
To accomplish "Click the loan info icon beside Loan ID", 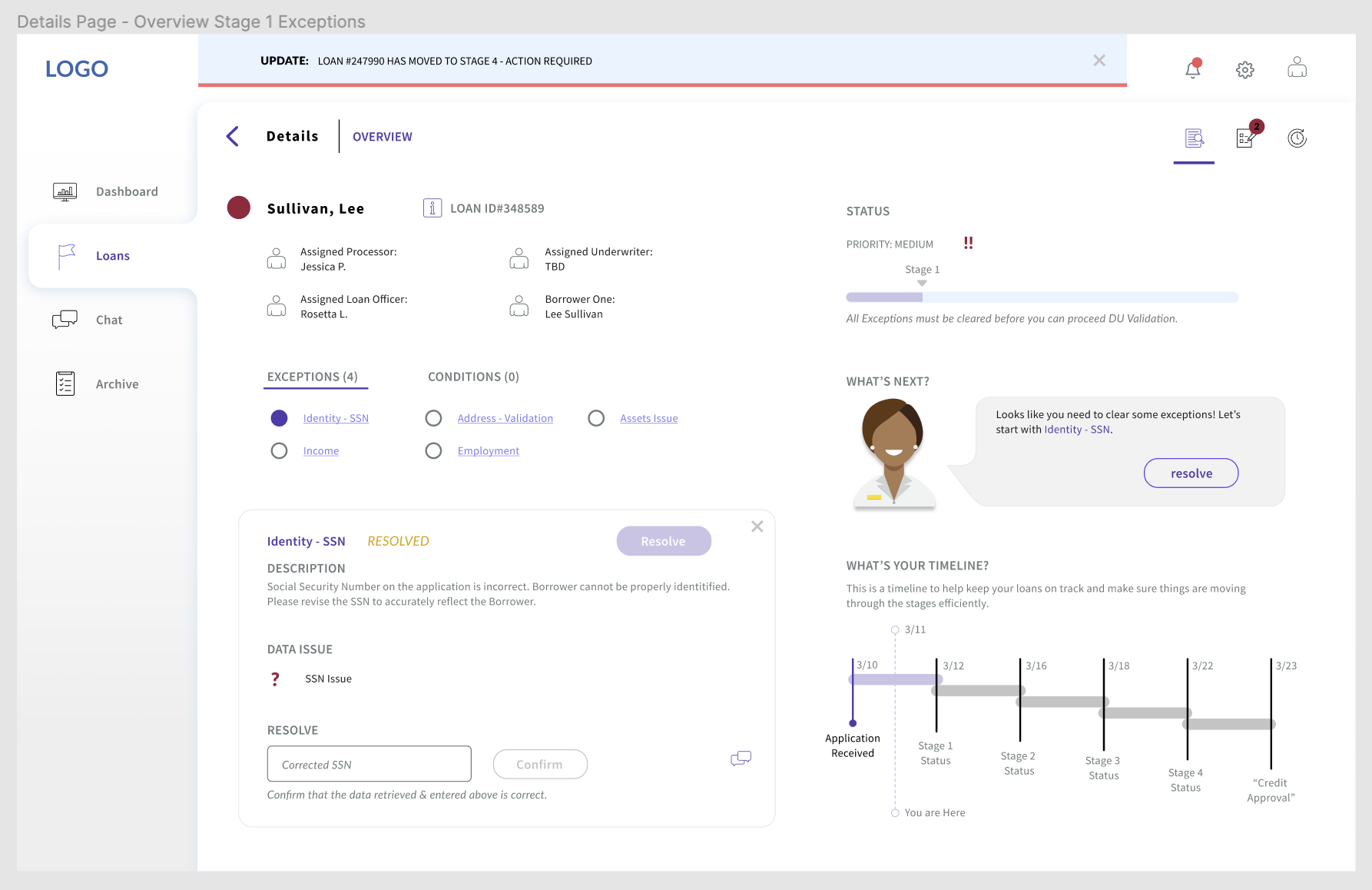I will tap(432, 208).
